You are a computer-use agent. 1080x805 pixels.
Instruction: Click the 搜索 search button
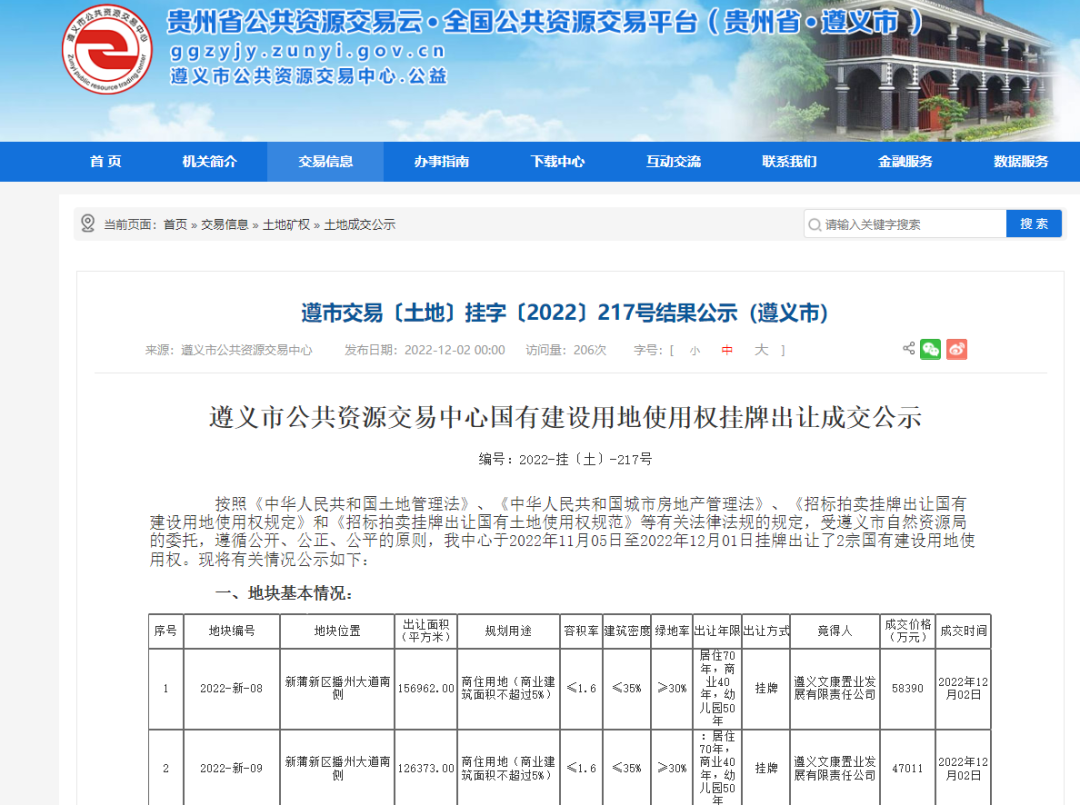point(1033,224)
